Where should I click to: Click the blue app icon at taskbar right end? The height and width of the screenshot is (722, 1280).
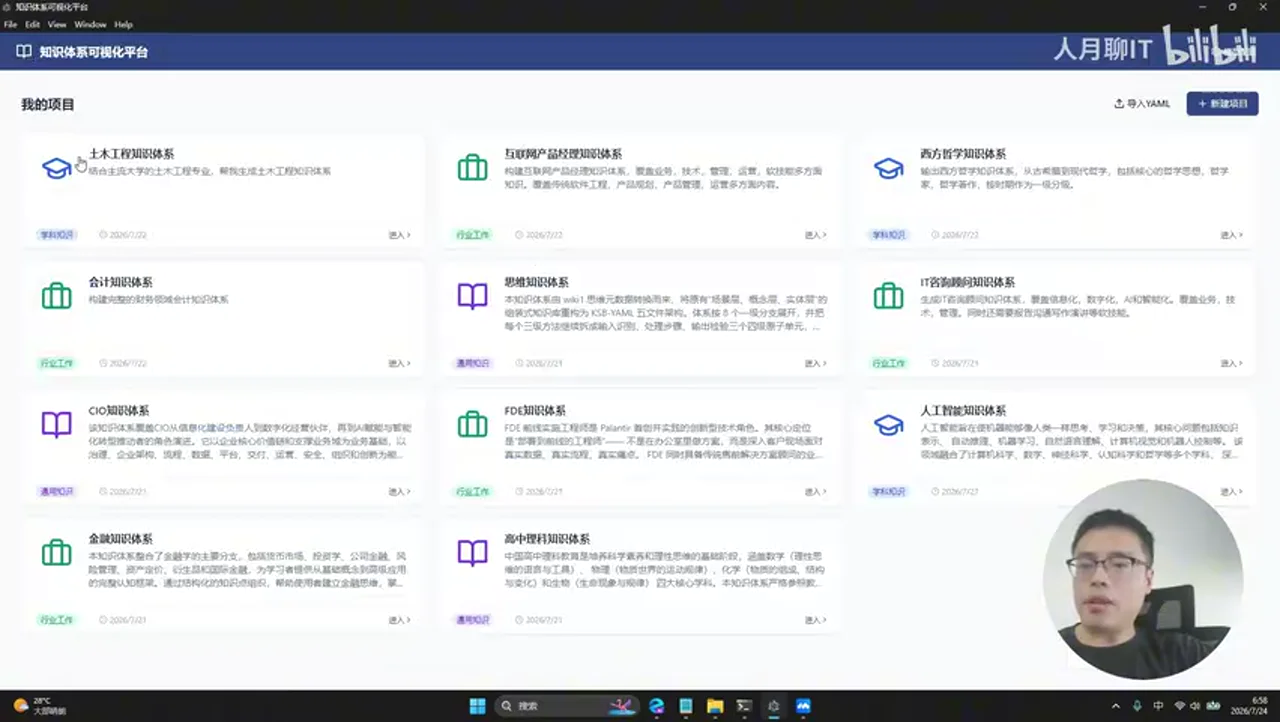click(803, 705)
